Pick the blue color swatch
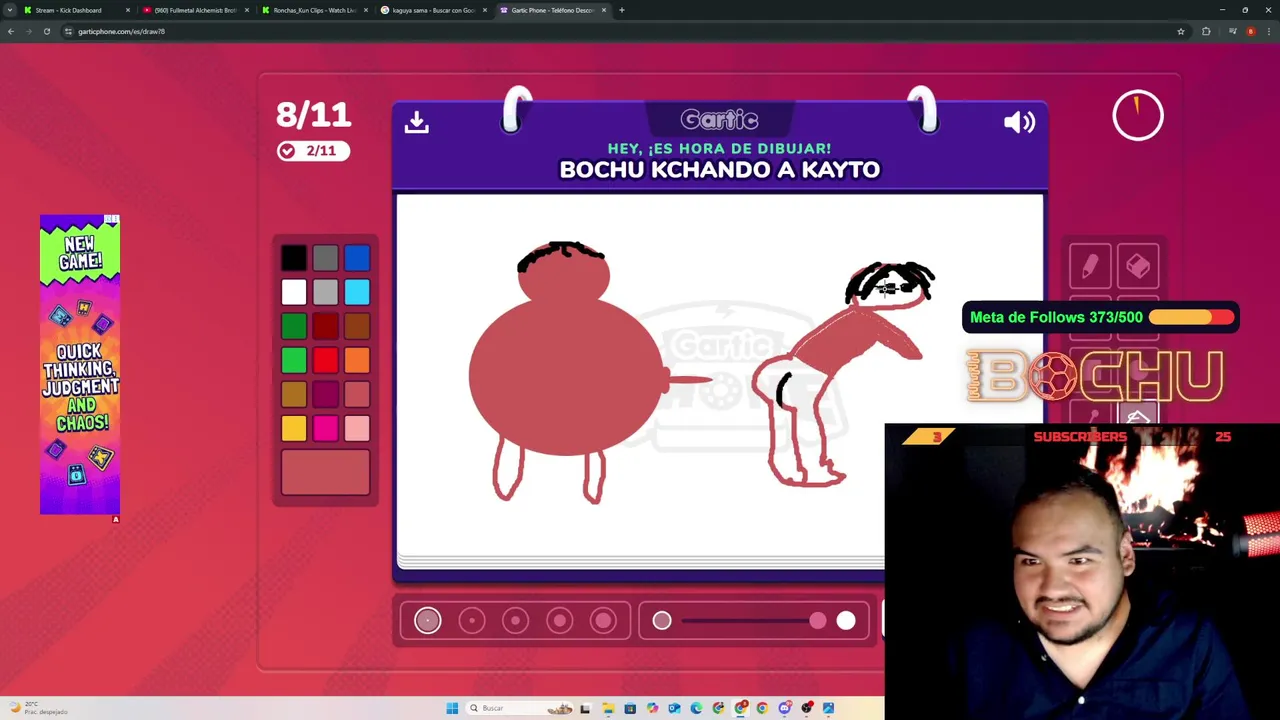This screenshot has height=720, width=1280. tap(357, 258)
